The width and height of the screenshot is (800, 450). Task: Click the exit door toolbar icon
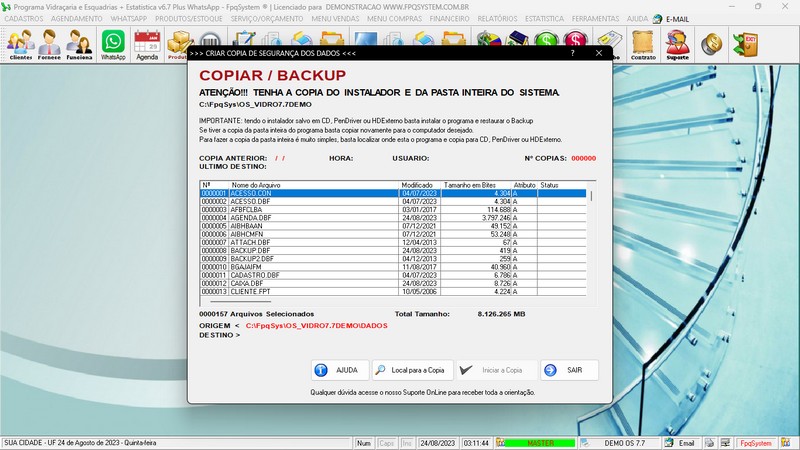pos(745,44)
